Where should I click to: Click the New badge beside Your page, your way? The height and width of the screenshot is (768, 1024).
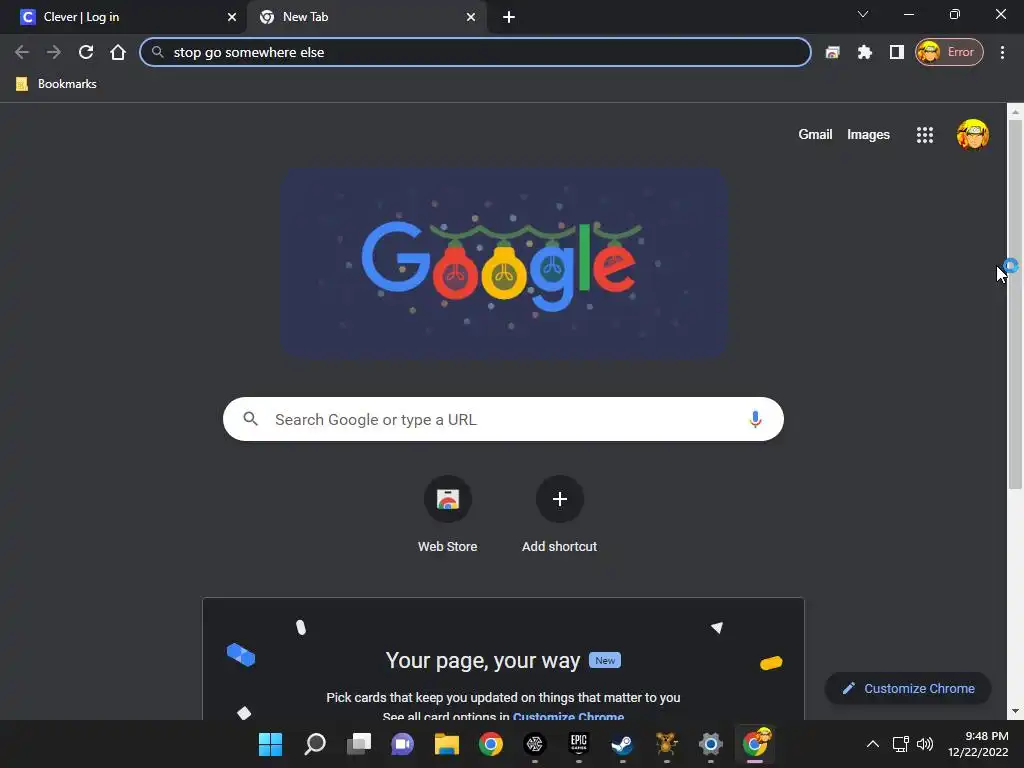[x=605, y=660]
